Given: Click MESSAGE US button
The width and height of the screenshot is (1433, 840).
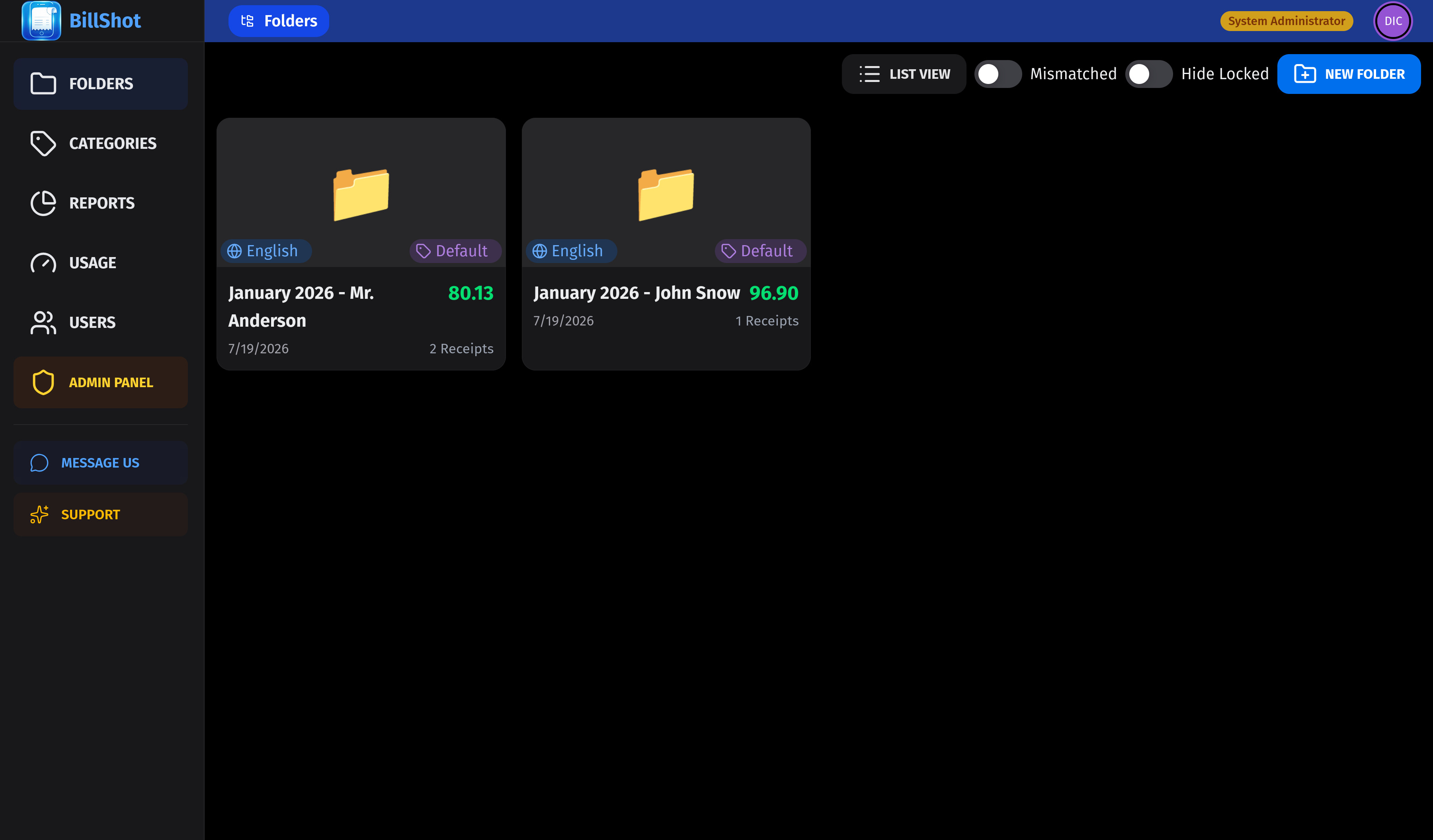Looking at the screenshot, I should point(101,463).
